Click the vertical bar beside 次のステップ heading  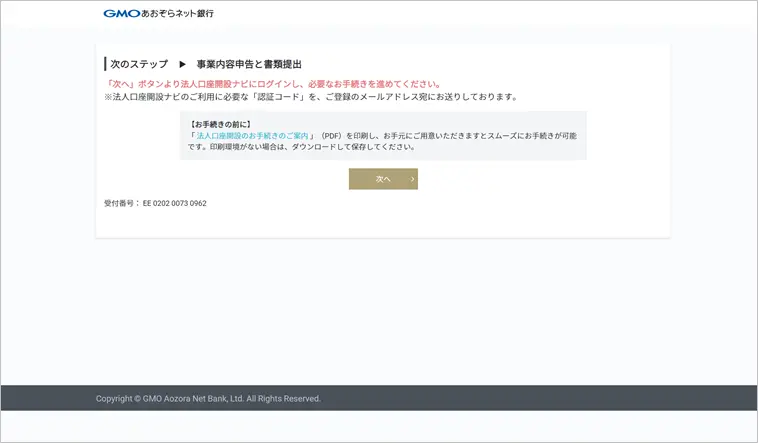coord(105,64)
